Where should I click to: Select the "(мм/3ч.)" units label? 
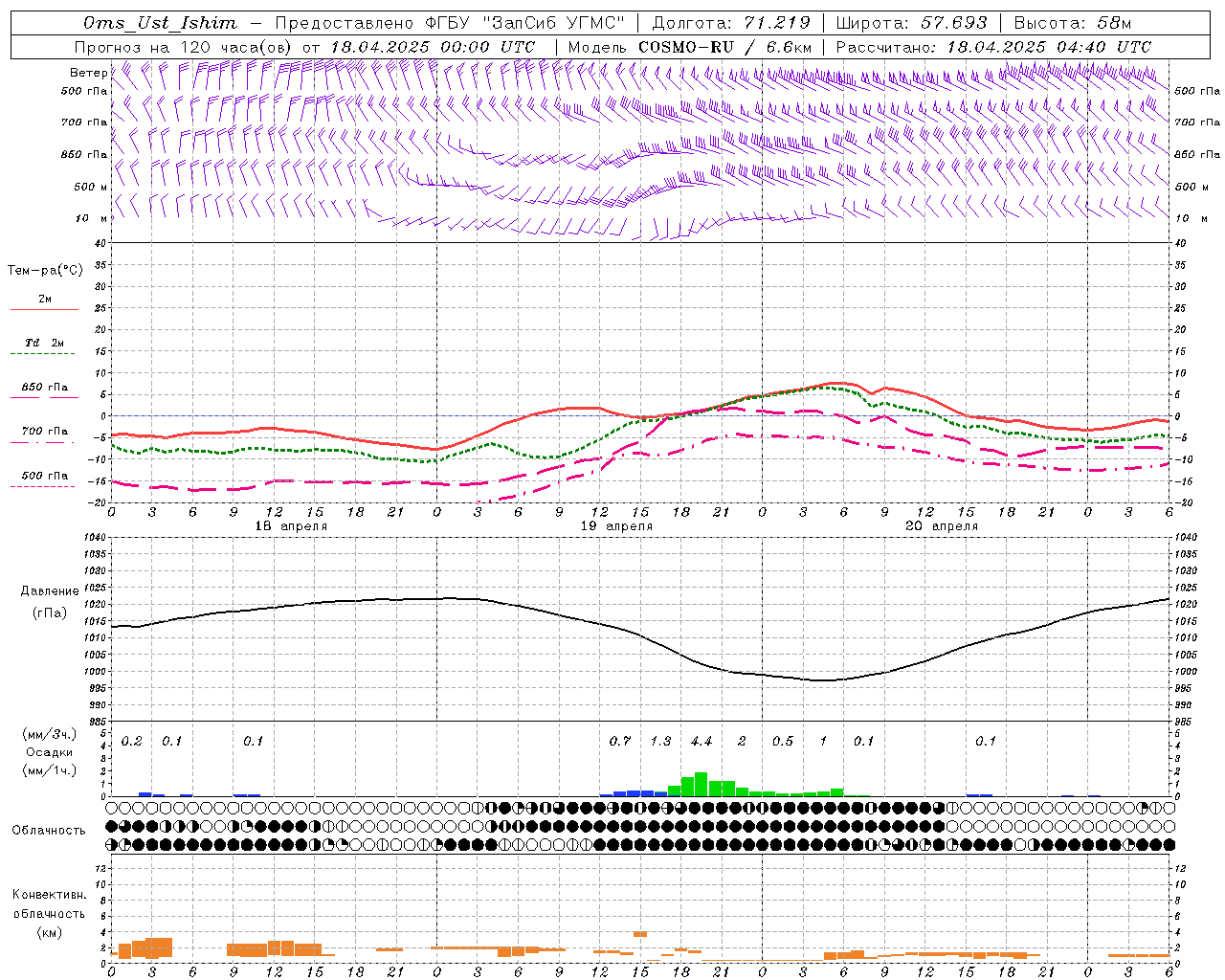[x=50, y=735]
